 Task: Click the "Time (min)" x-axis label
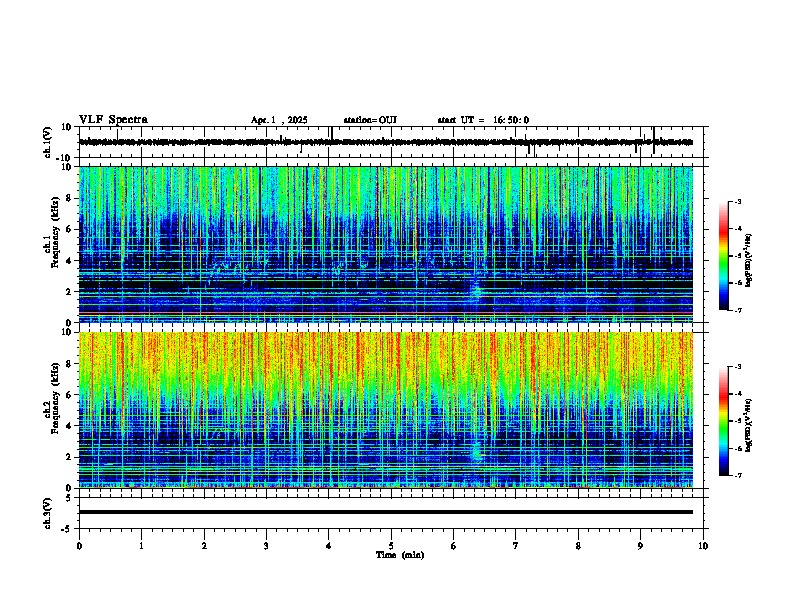click(x=400, y=555)
